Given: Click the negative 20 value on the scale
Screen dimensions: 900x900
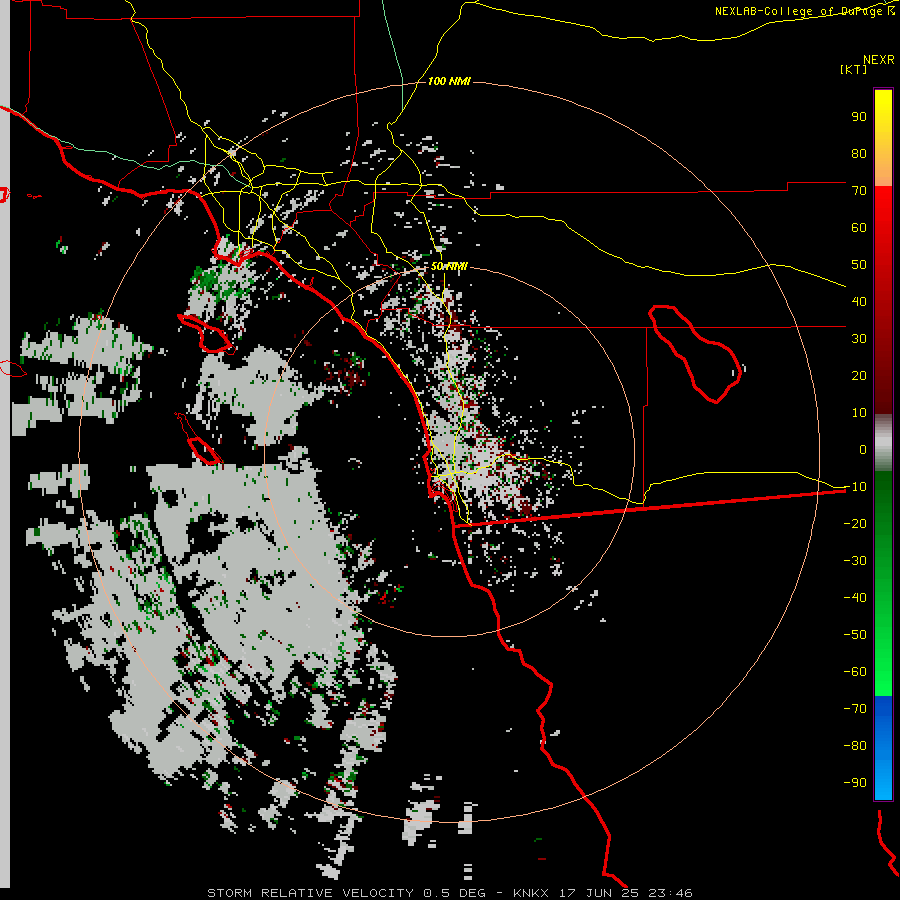Looking at the screenshot, I should [855, 523].
